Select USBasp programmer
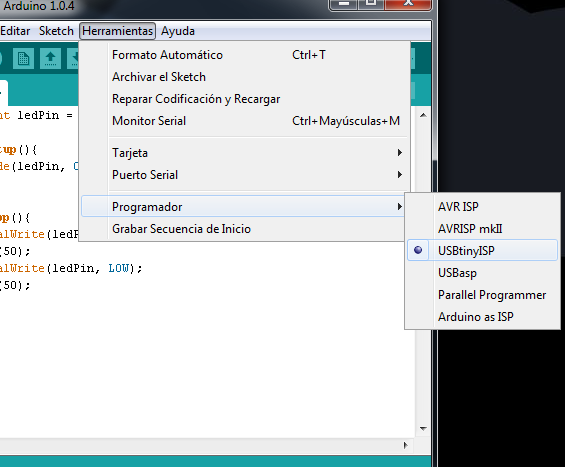The width and height of the screenshot is (565, 467). pyautogui.click(x=482, y=273)
